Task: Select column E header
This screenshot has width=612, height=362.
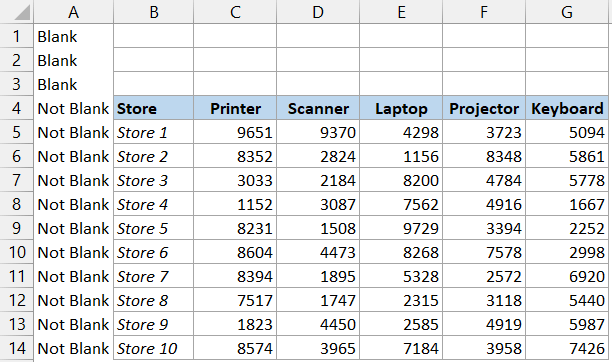Action: [x=401, y=12]
